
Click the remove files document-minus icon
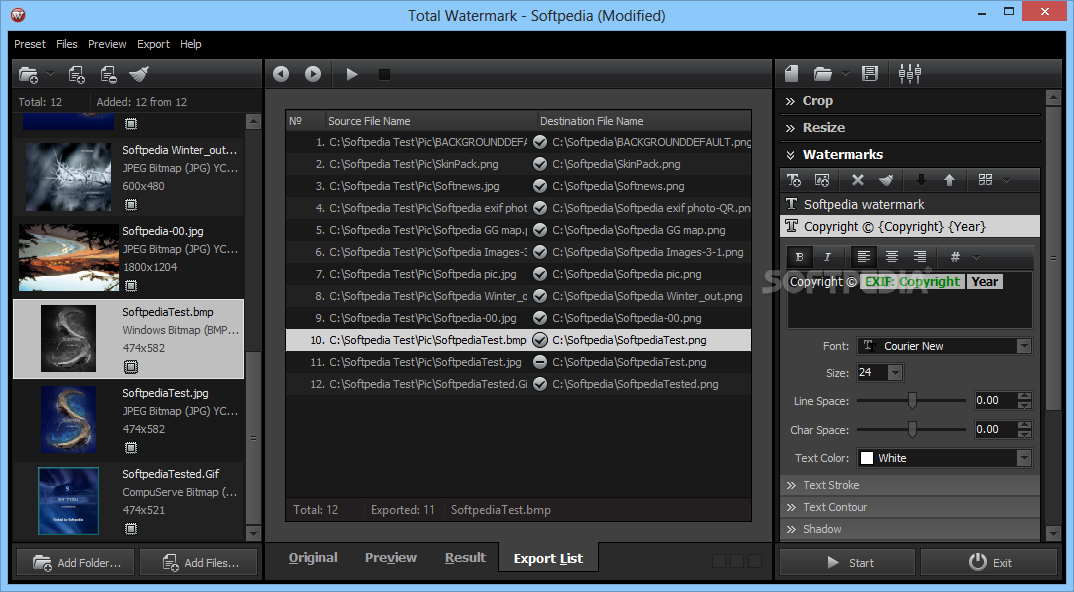pos(108,74)
